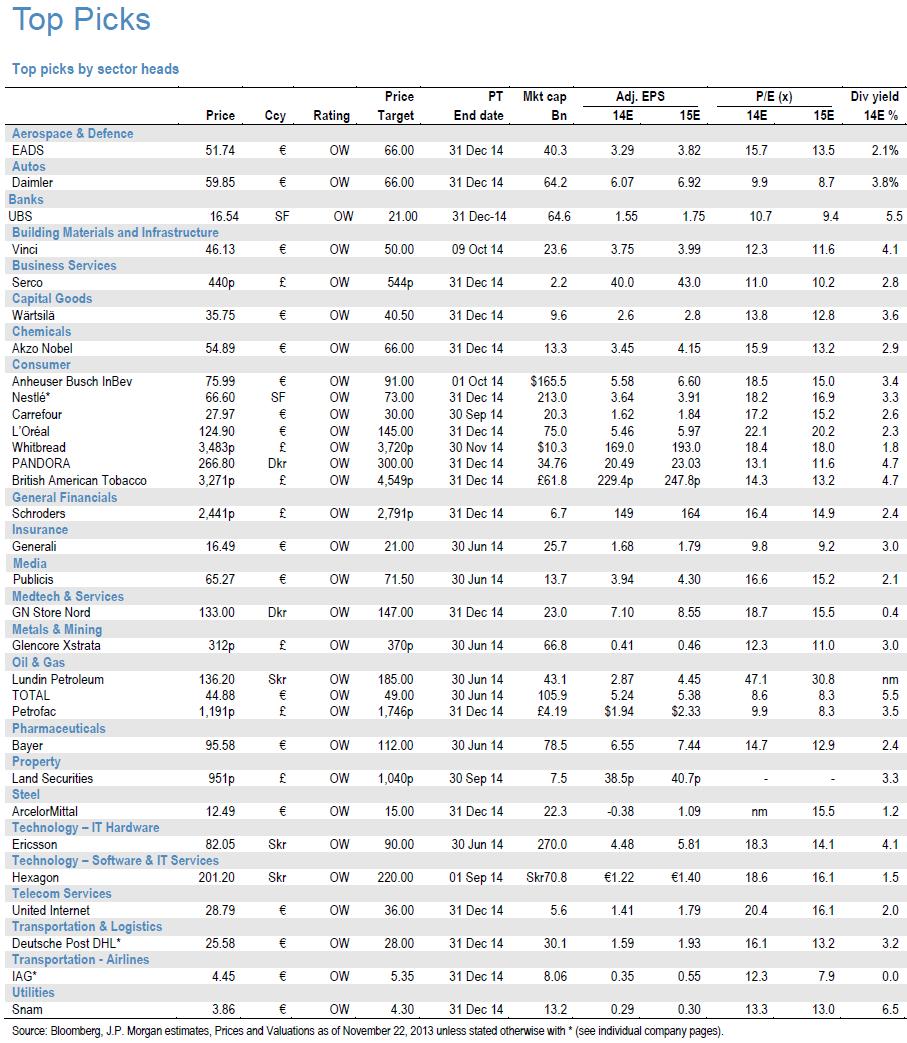Select the GN Store Nord name
Screen dimensions: 907x1043
click(51, 613)
